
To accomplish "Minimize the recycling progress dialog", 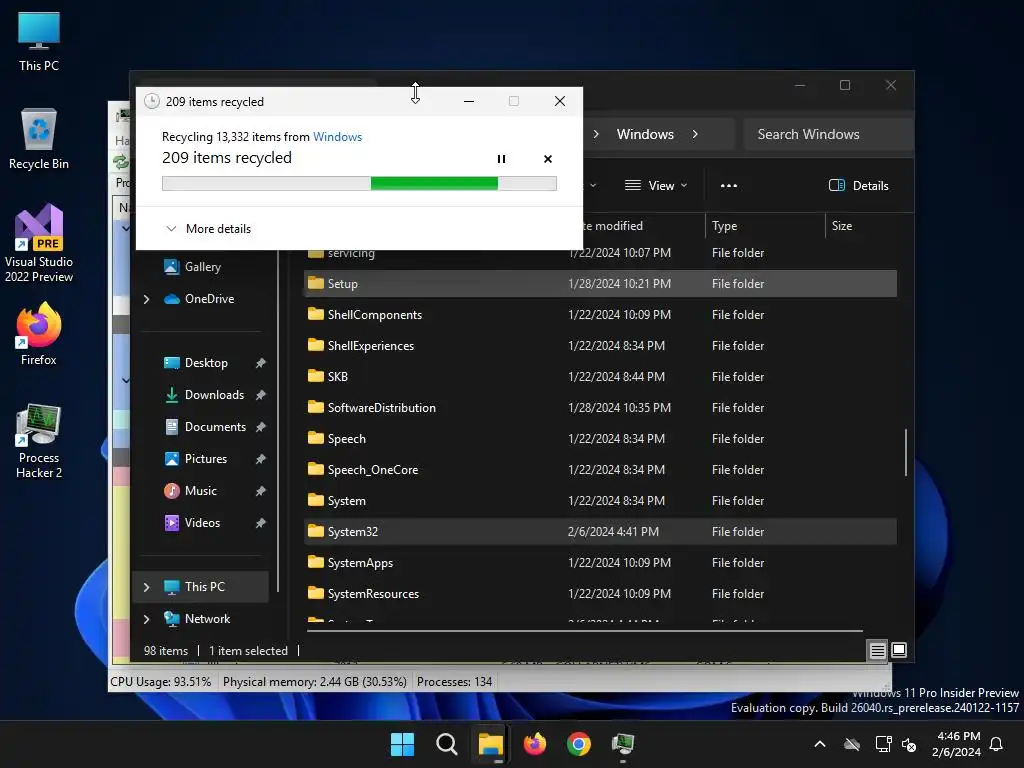I will click(469, 101).
